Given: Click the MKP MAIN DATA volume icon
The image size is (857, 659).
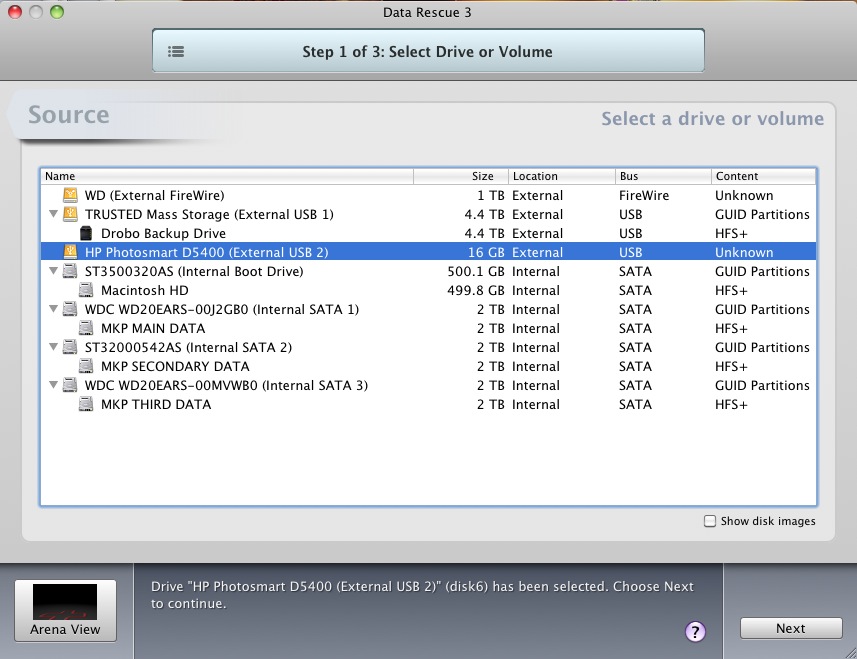Looking at the screenshot, I should point(85,328).
